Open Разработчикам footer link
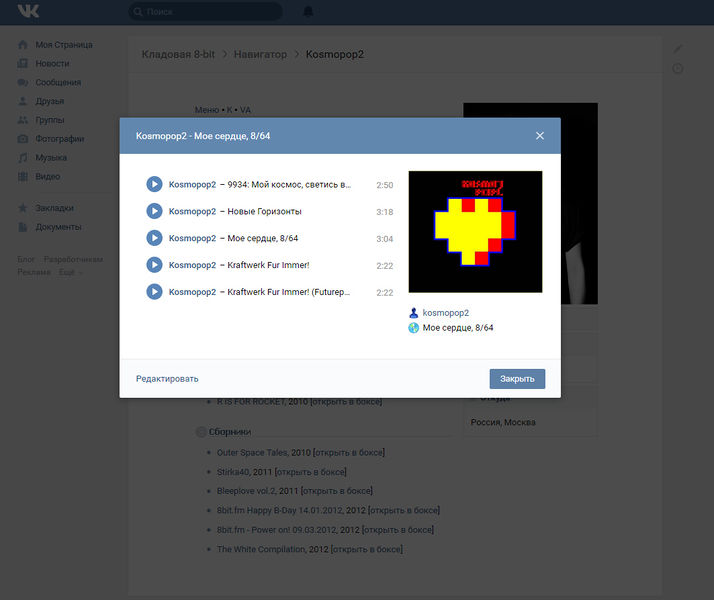This screenshot has height=600, width=714. coord(73,259)
